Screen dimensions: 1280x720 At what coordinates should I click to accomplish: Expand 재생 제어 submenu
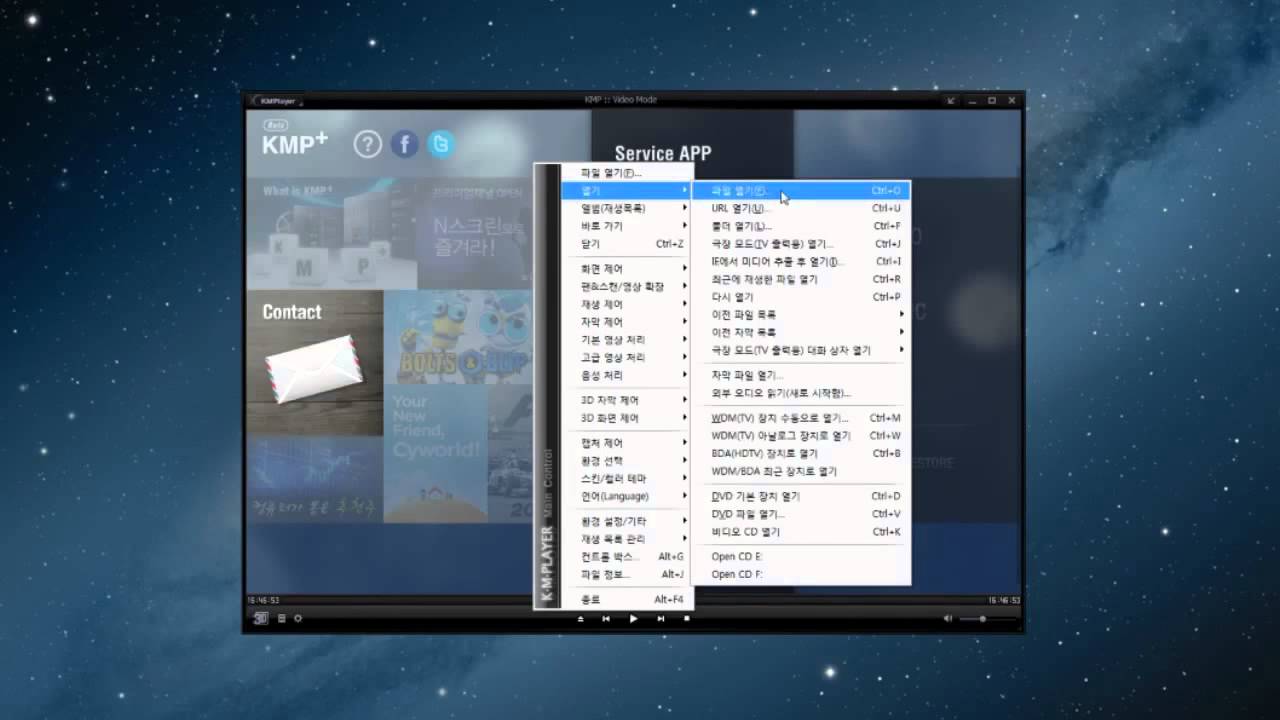626,304
